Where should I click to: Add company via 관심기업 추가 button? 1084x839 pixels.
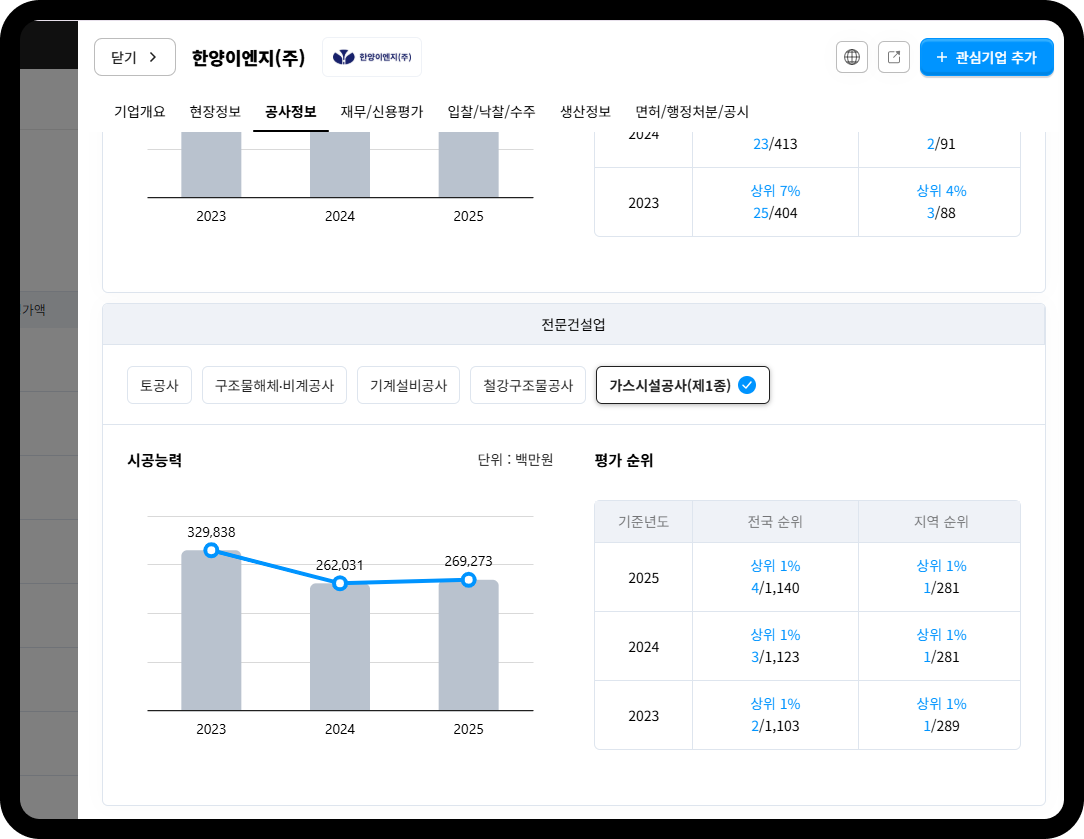987,57
